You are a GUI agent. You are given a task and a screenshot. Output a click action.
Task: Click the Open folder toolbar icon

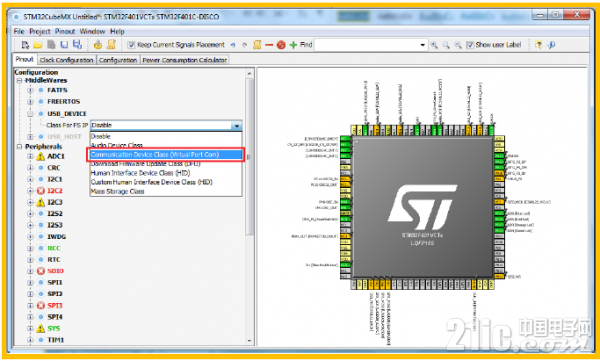[x=38, y=45]
